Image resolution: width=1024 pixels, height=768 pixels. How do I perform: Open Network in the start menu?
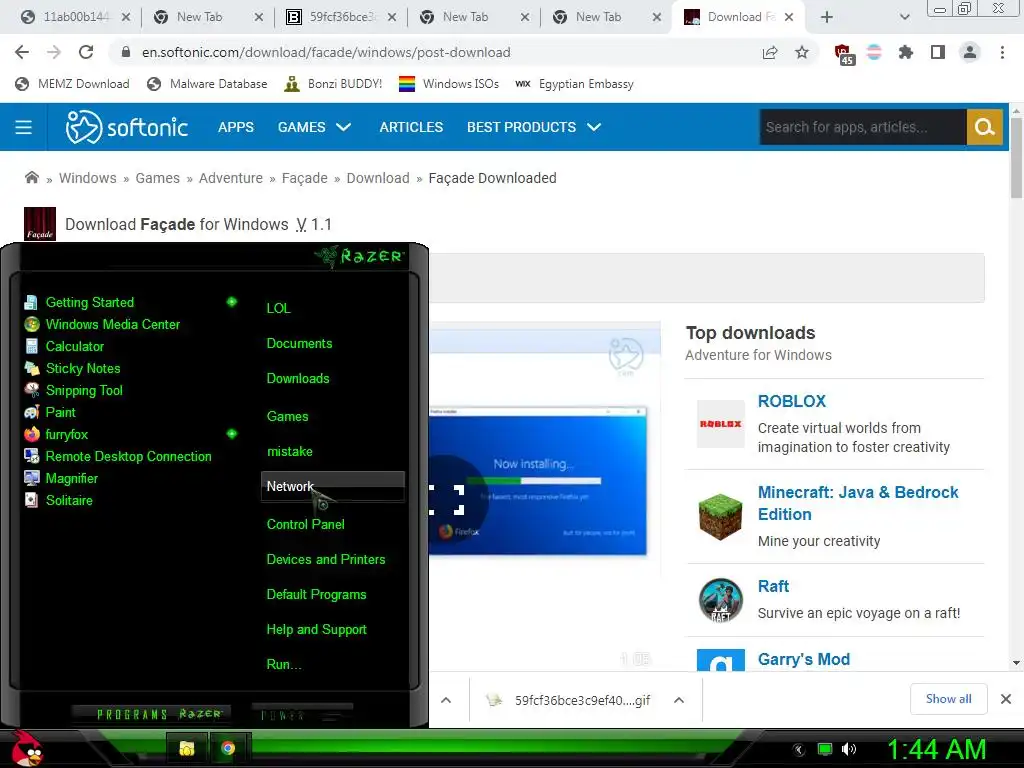click(x=332, y=487)
